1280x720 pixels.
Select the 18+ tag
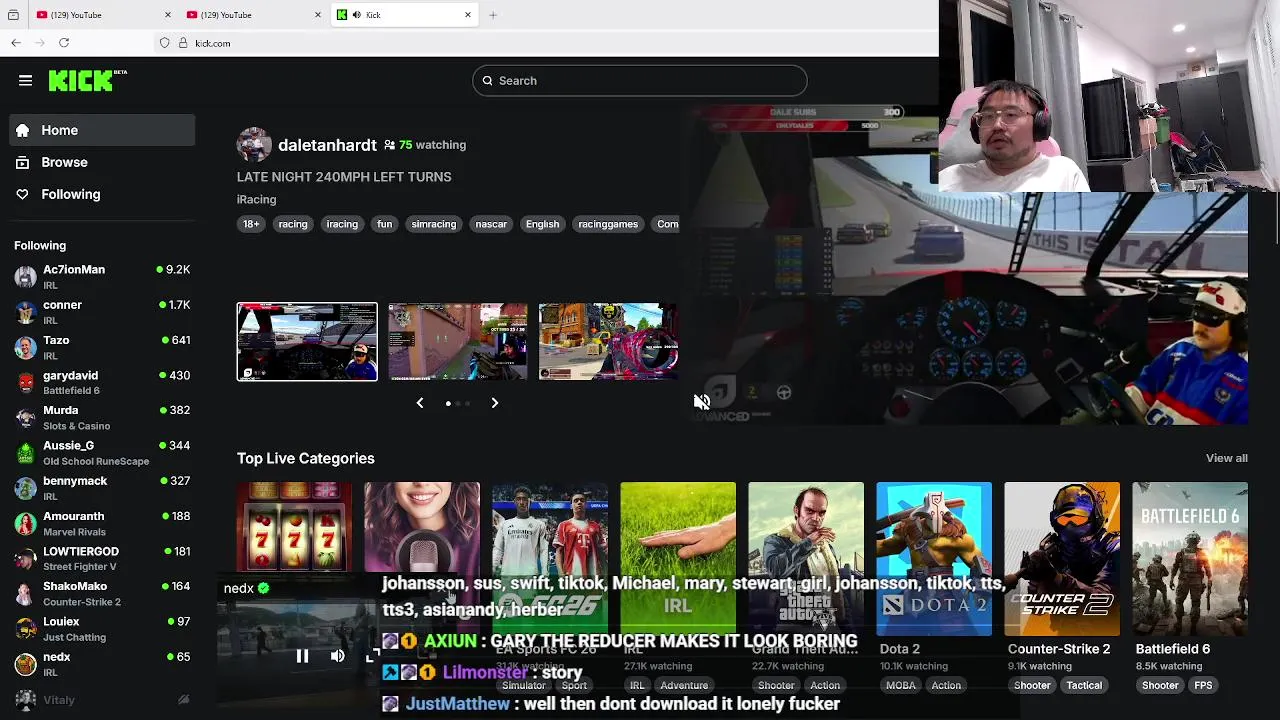point(251,224)
